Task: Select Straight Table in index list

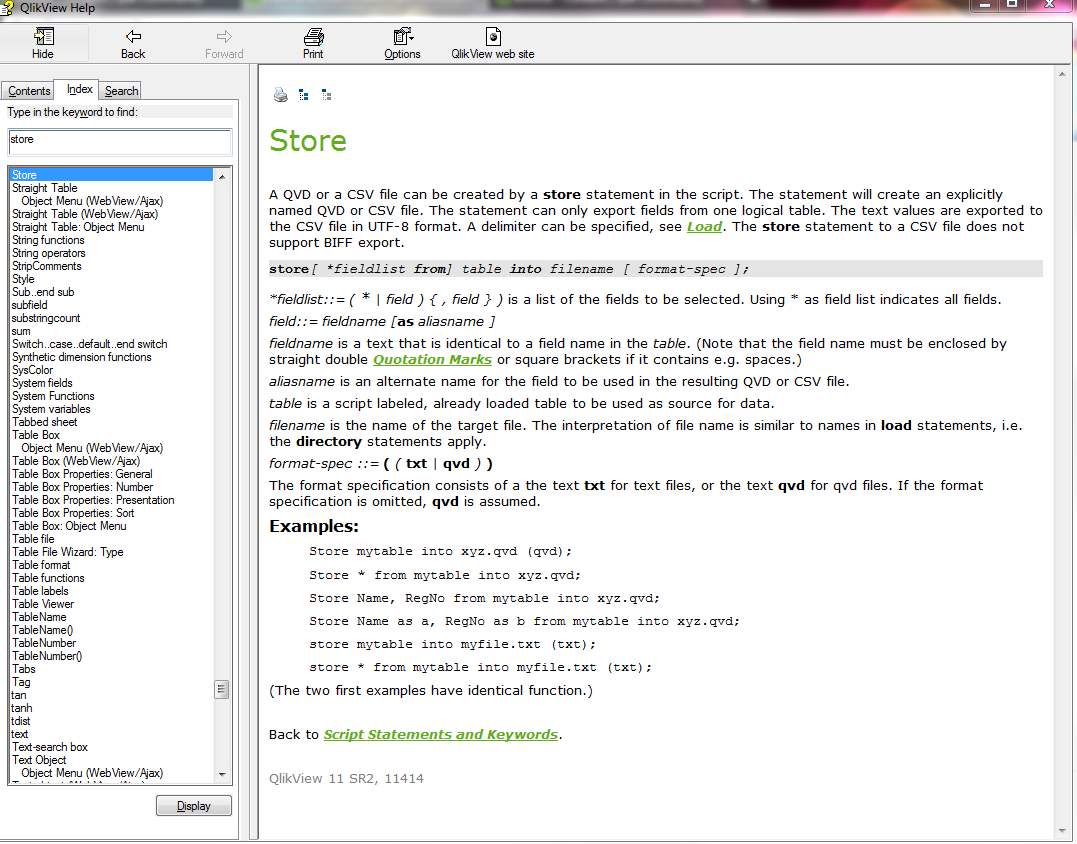Action: pos(44,188)
